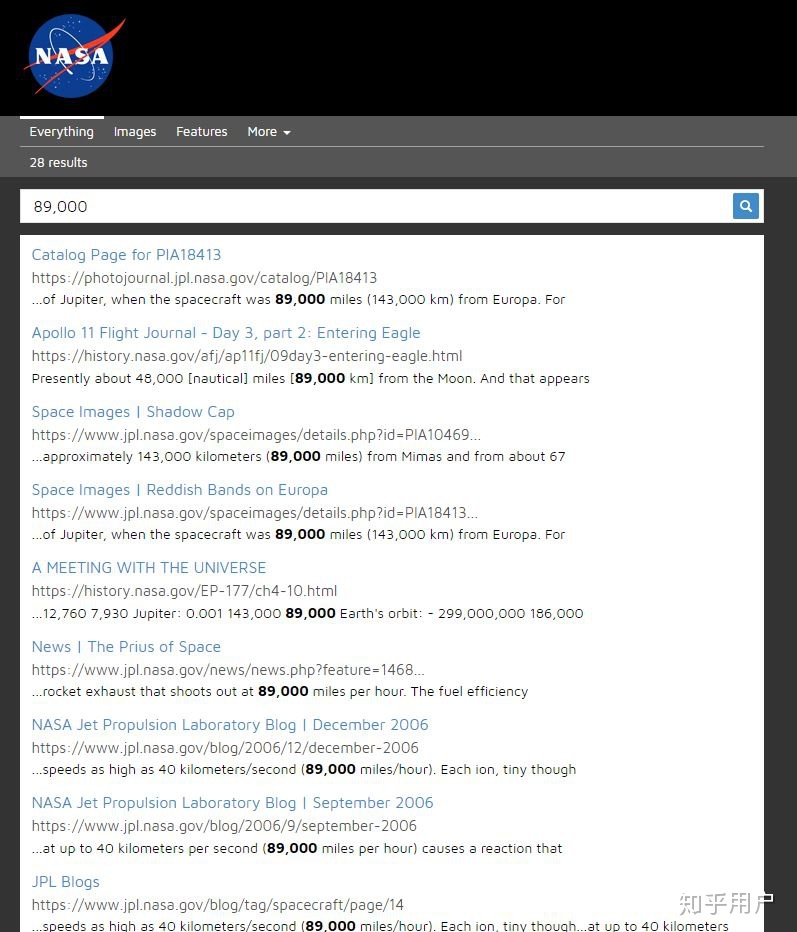
Task: Click the '28 results' count text
Action: click(58, 162)
